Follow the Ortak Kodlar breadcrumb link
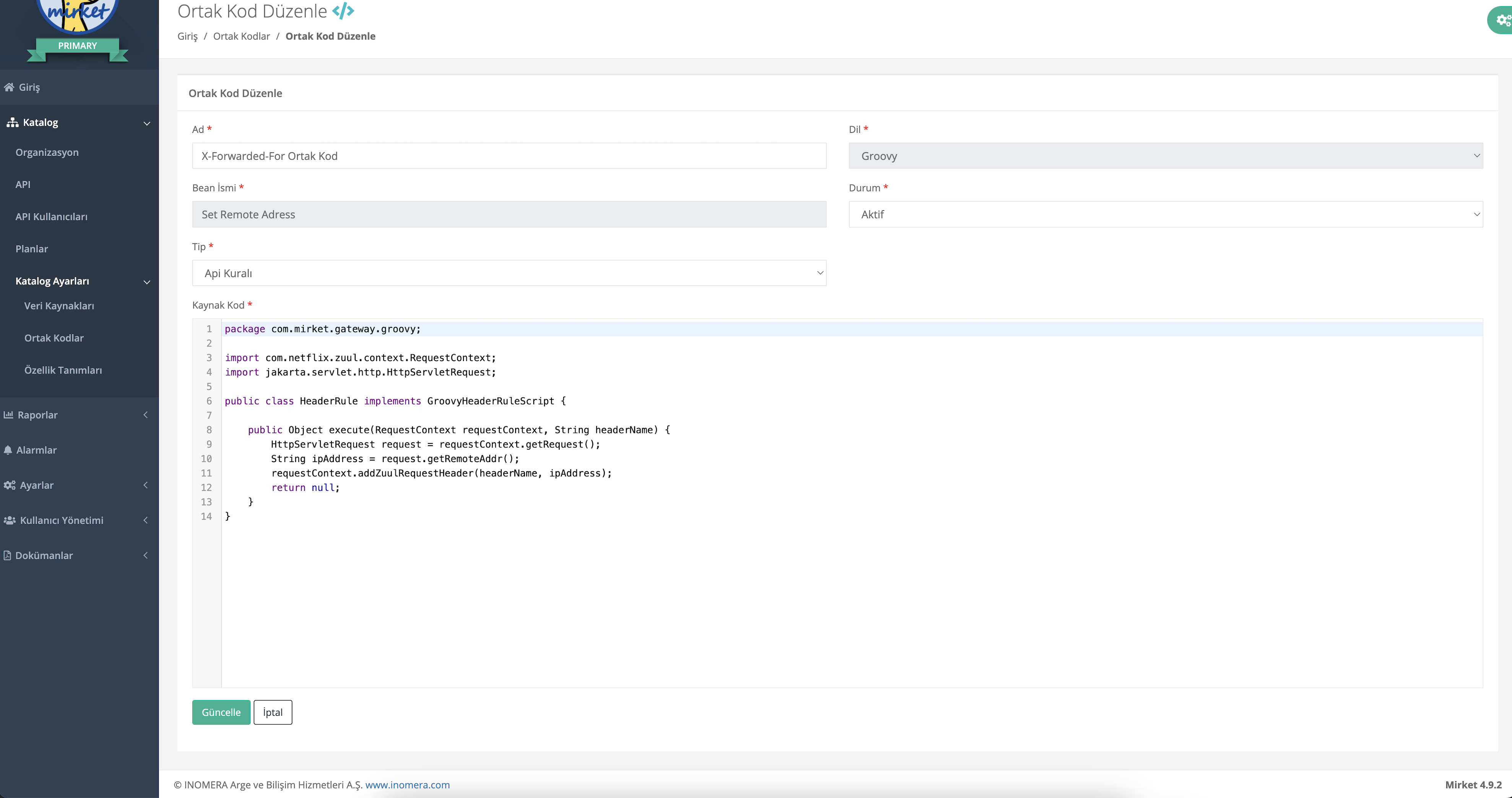Image resolution: width=1512 pixels, height=798 pixels. click(x=241, y=36)
